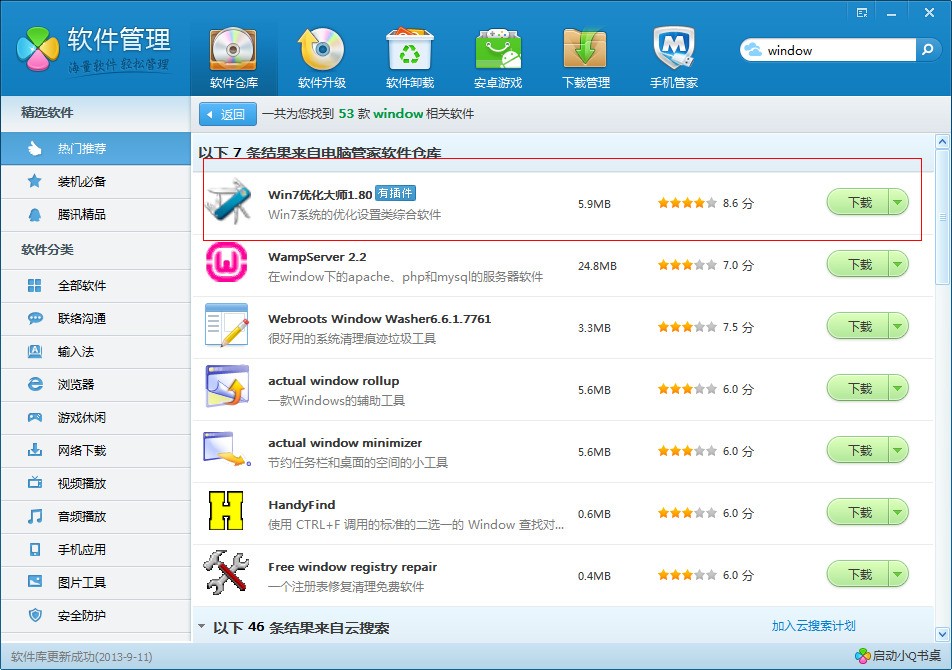The height and width of the screenshot is (670, 952).
Task: Go to the 下载管理 download manager tab
Action: click(x=586, y=58)
